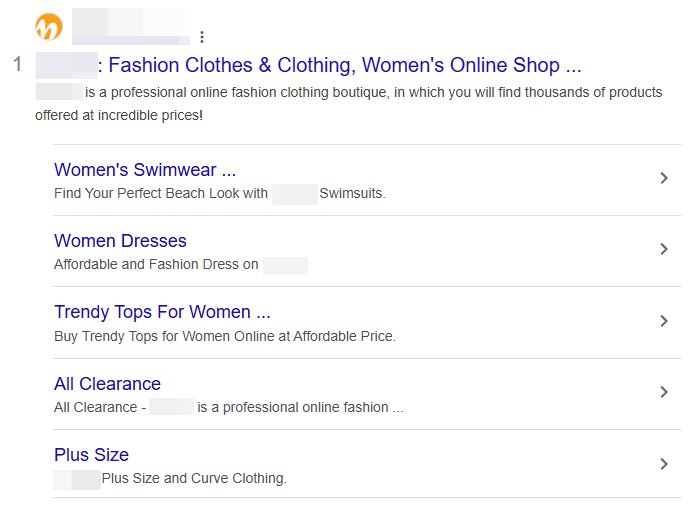The width and height of the screenshot is (700, 512).
Task: Visit the Trendy Tops For Women link
Action: pyautogui.click(x=162, y=312)
